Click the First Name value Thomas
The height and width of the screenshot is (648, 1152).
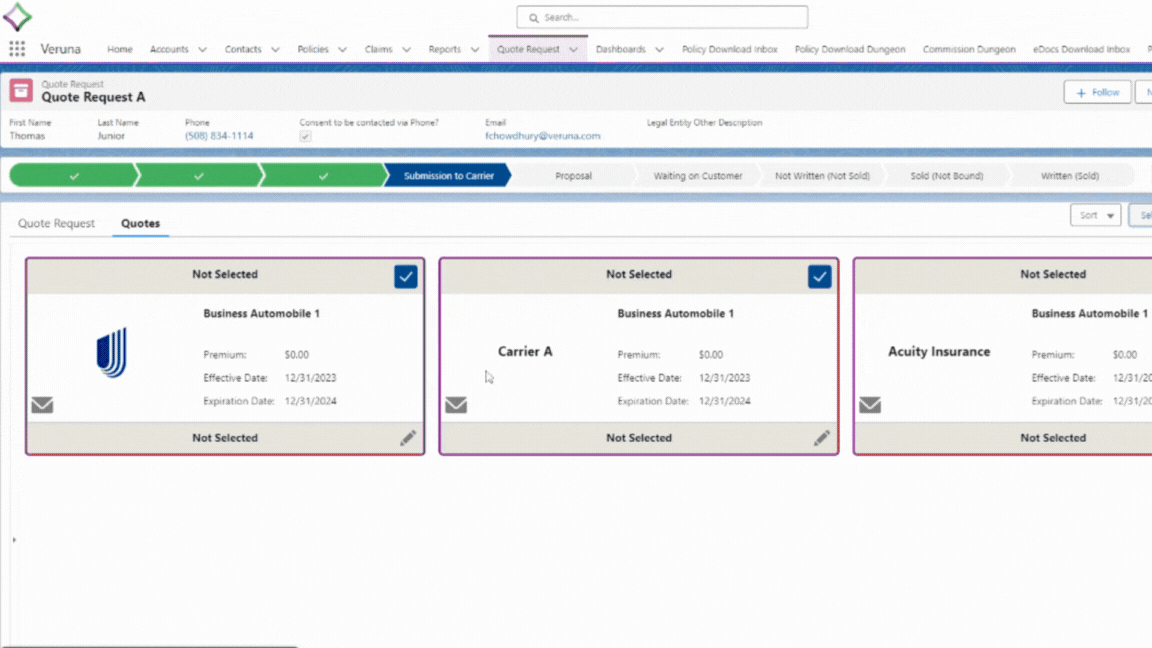(x=27, y=136)
